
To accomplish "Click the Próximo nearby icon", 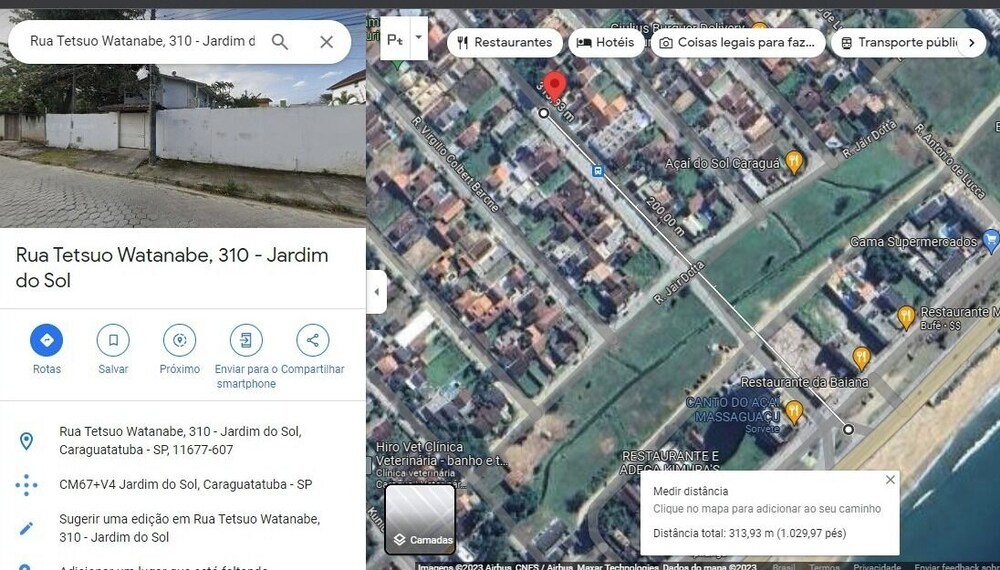I will click(180, 340).
